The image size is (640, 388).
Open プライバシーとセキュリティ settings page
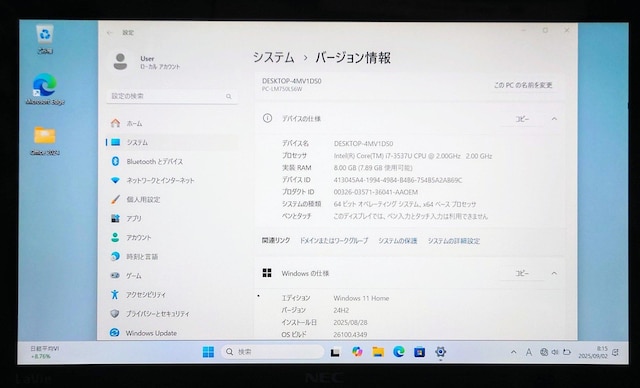coord(171,314)
